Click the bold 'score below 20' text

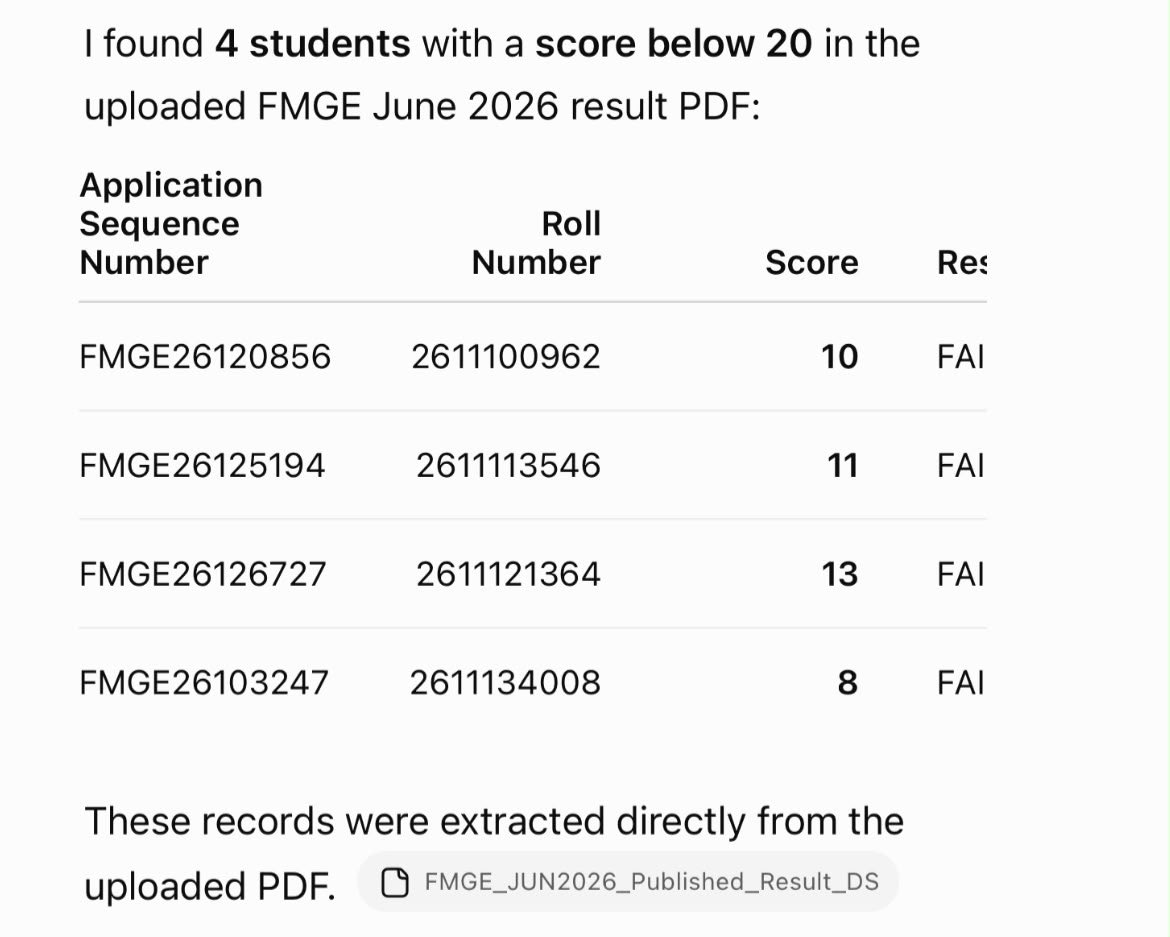click(674, 43)
